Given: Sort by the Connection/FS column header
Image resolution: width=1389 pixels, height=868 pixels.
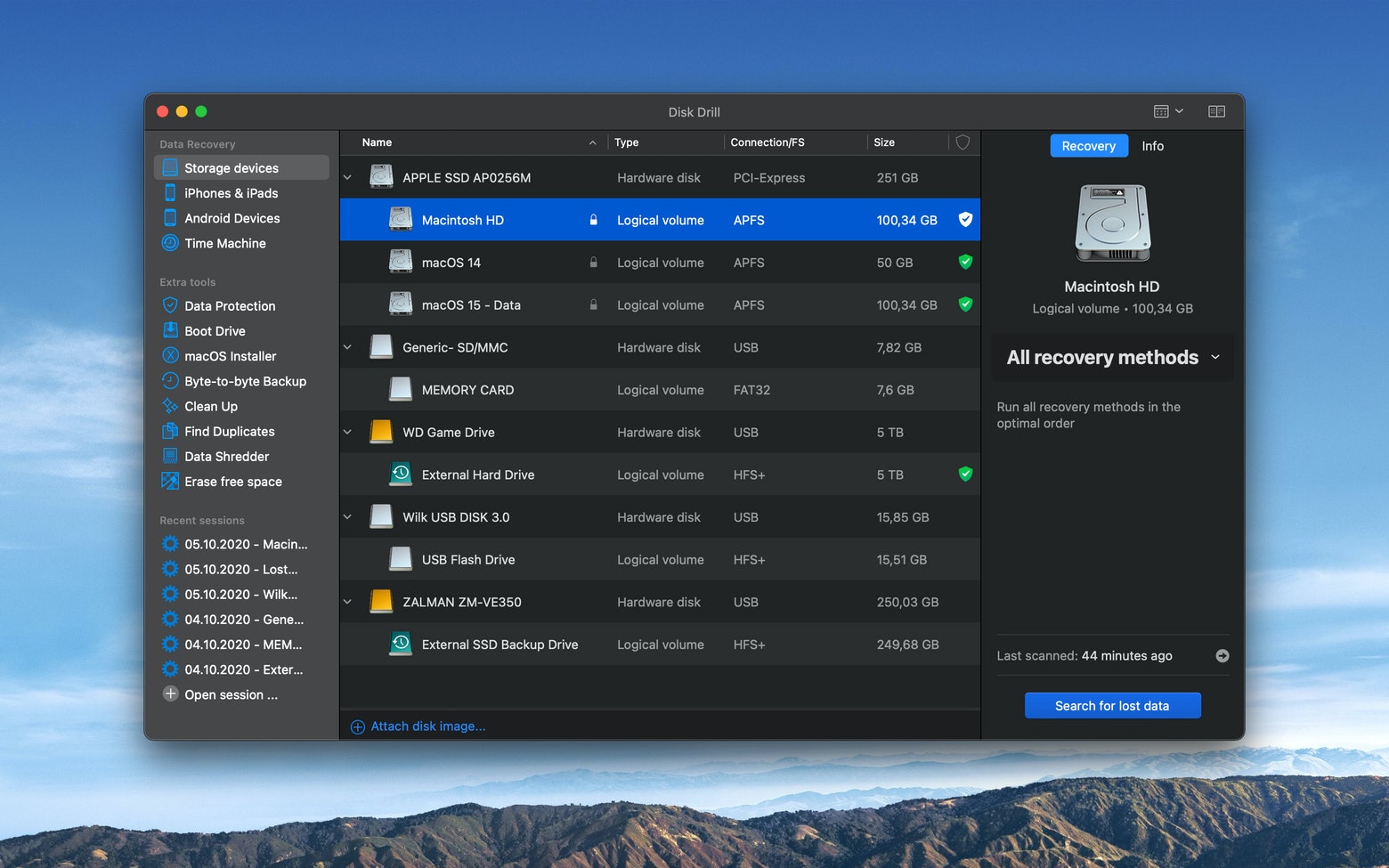Looking at the screenshot, I should pos(795,142).
